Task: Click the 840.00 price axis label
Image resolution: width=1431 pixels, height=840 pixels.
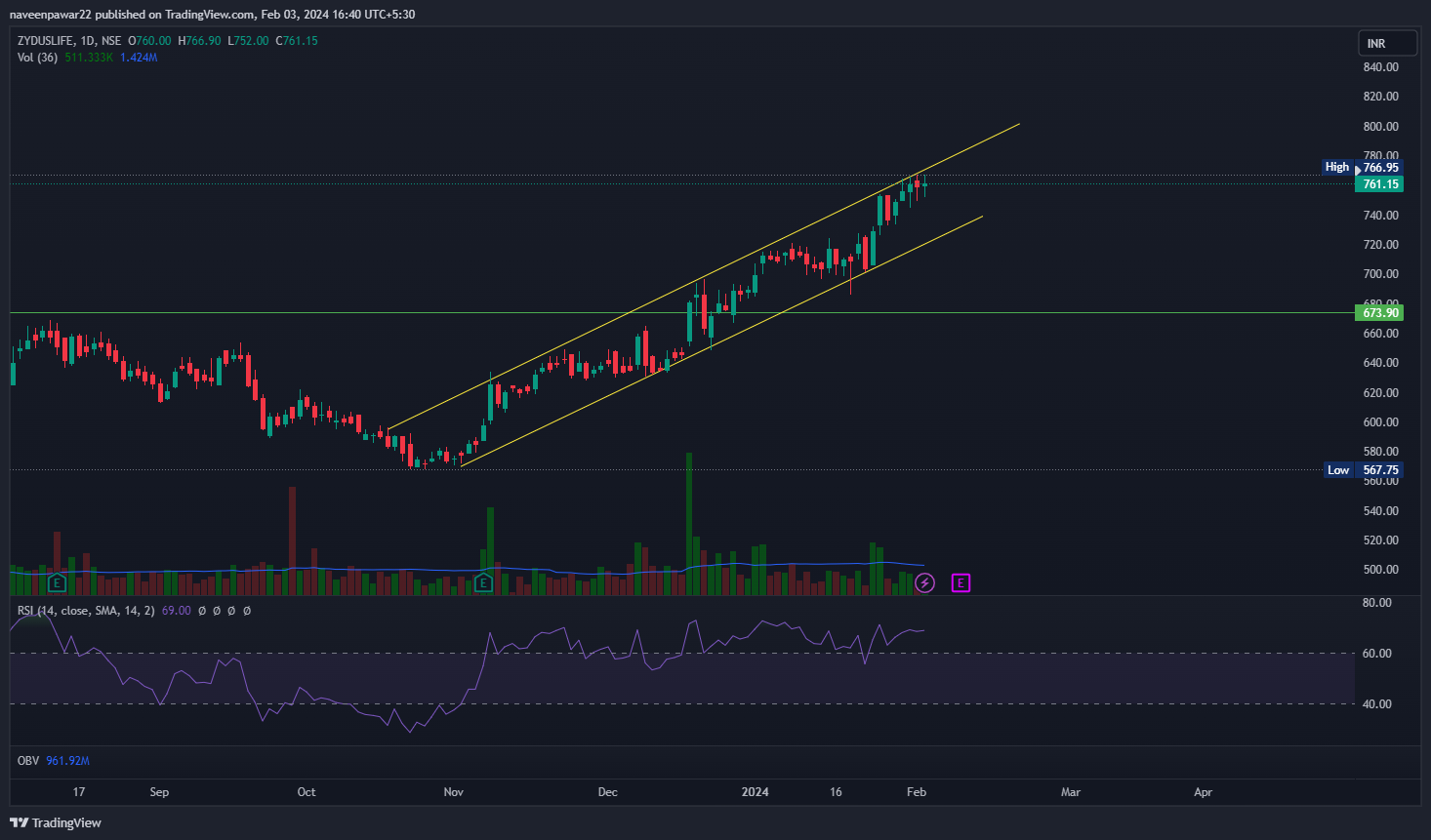Action: click(x=1380, y=67)
